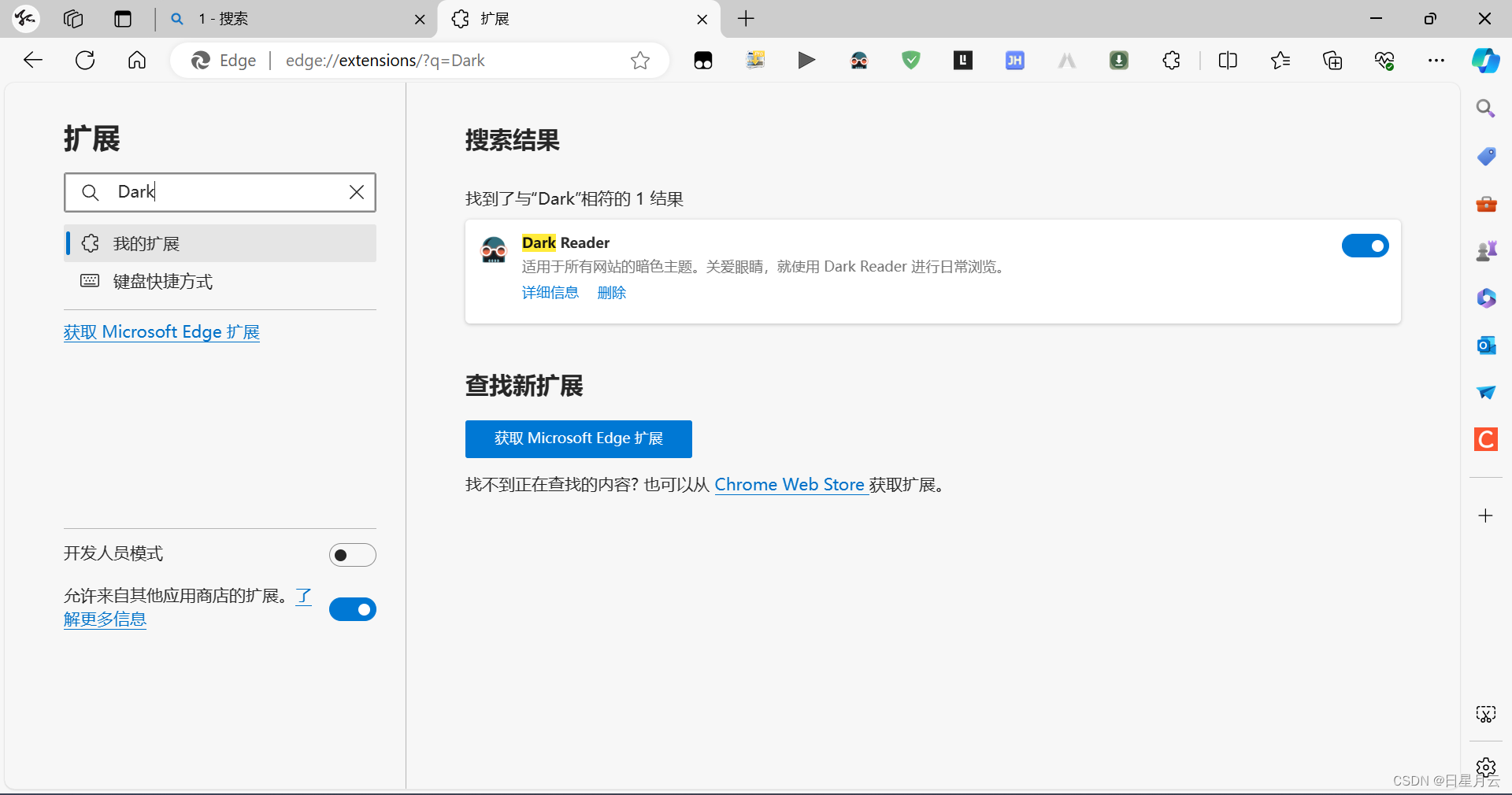The image size is (1512, 795).
Task: Open Outlook in the sidebar
Action: (1486, 345)
